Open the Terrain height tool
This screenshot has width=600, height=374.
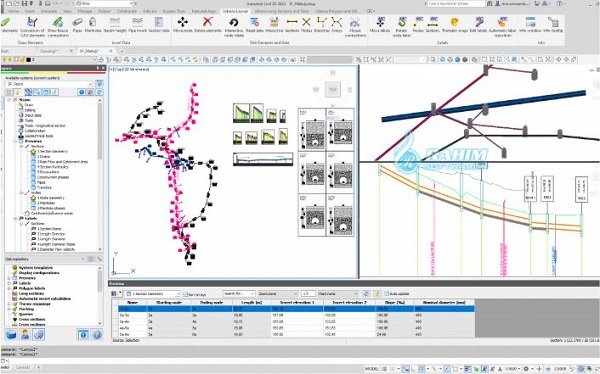(114, 25)
